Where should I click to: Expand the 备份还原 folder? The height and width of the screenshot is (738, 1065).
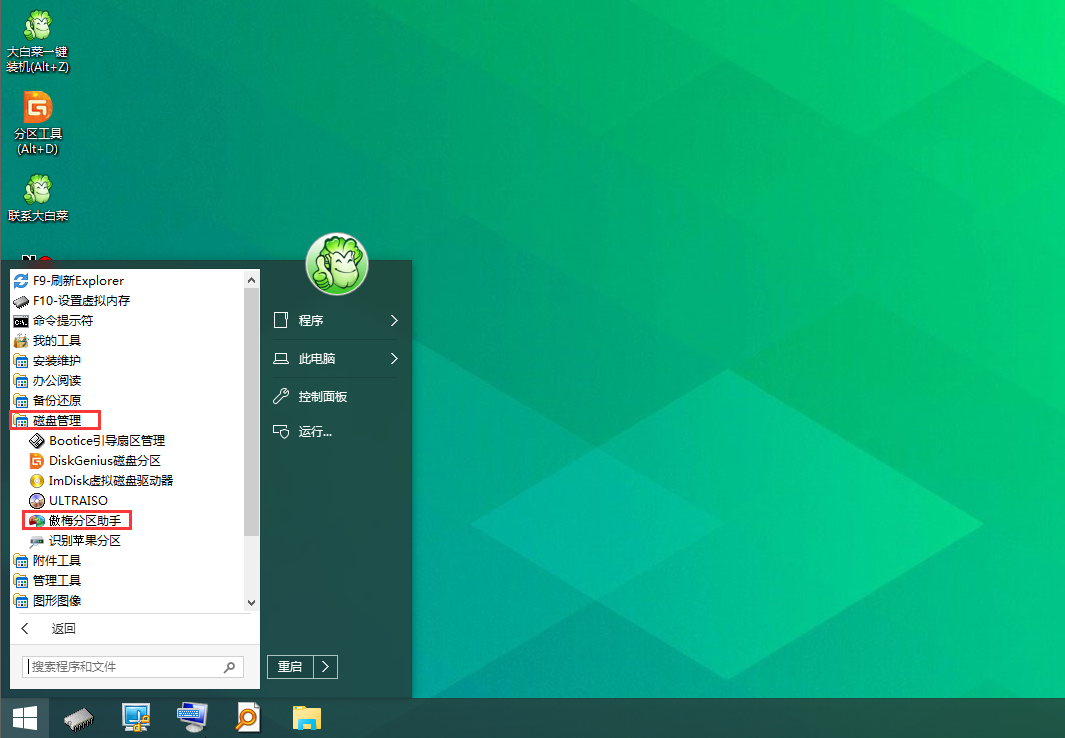point(47,401)
